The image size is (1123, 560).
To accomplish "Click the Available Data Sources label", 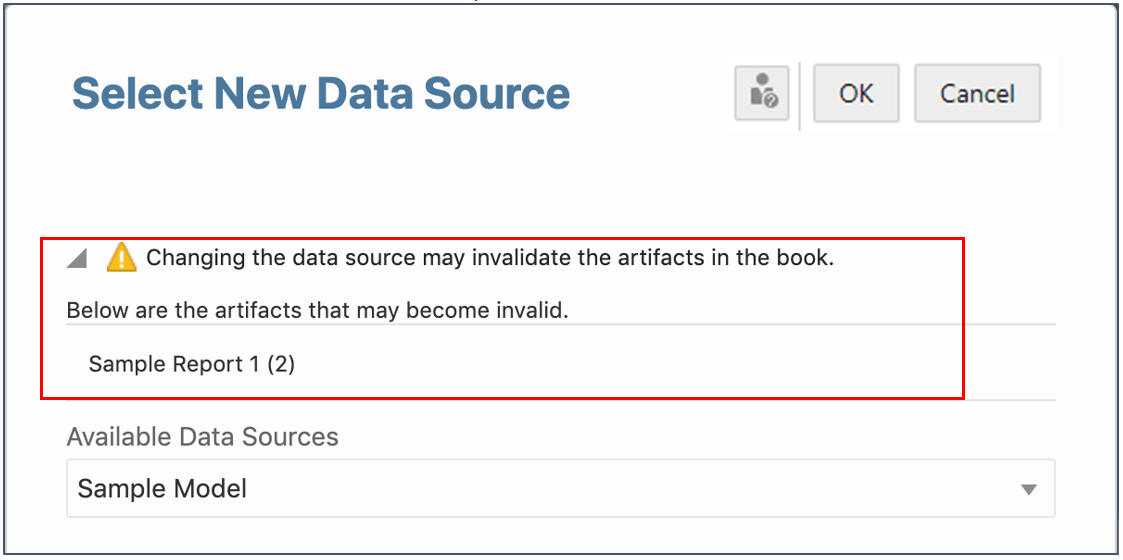I will 202,437.
